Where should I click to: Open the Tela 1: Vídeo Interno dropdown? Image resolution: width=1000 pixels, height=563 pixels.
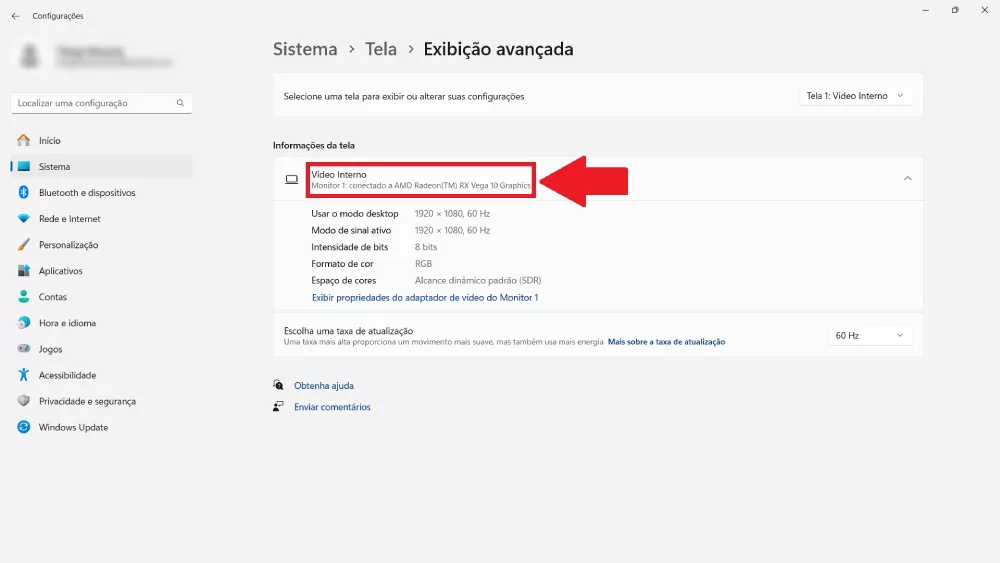[x=856, y=96]
